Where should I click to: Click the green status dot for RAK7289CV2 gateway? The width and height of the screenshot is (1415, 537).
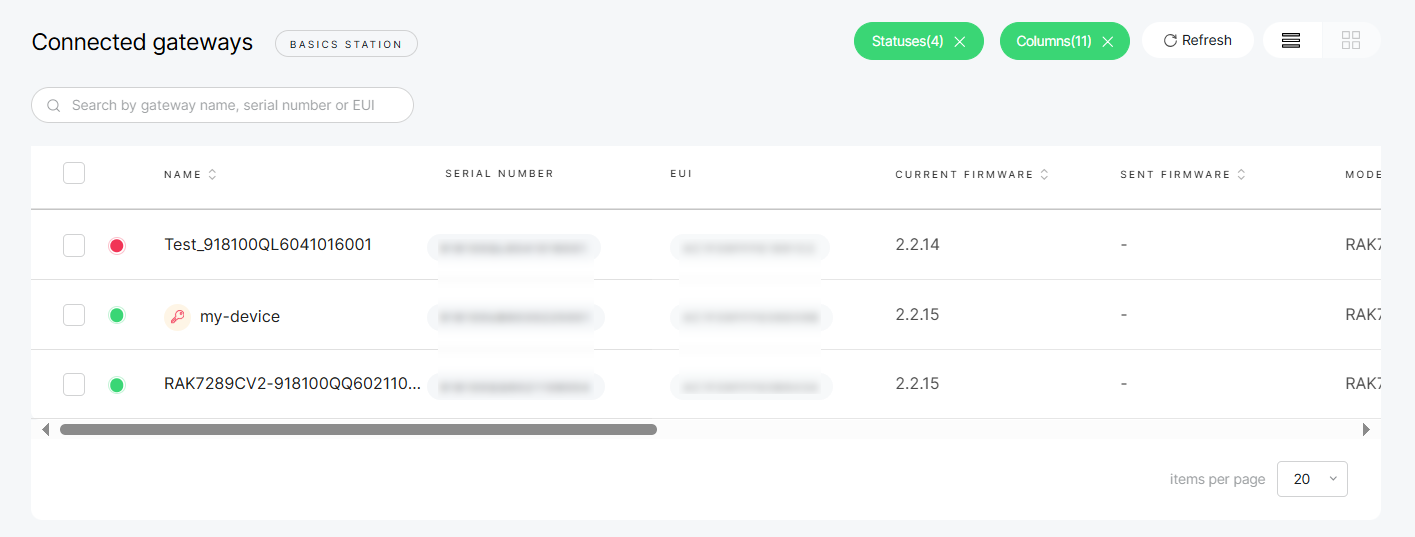pos(117,384)
